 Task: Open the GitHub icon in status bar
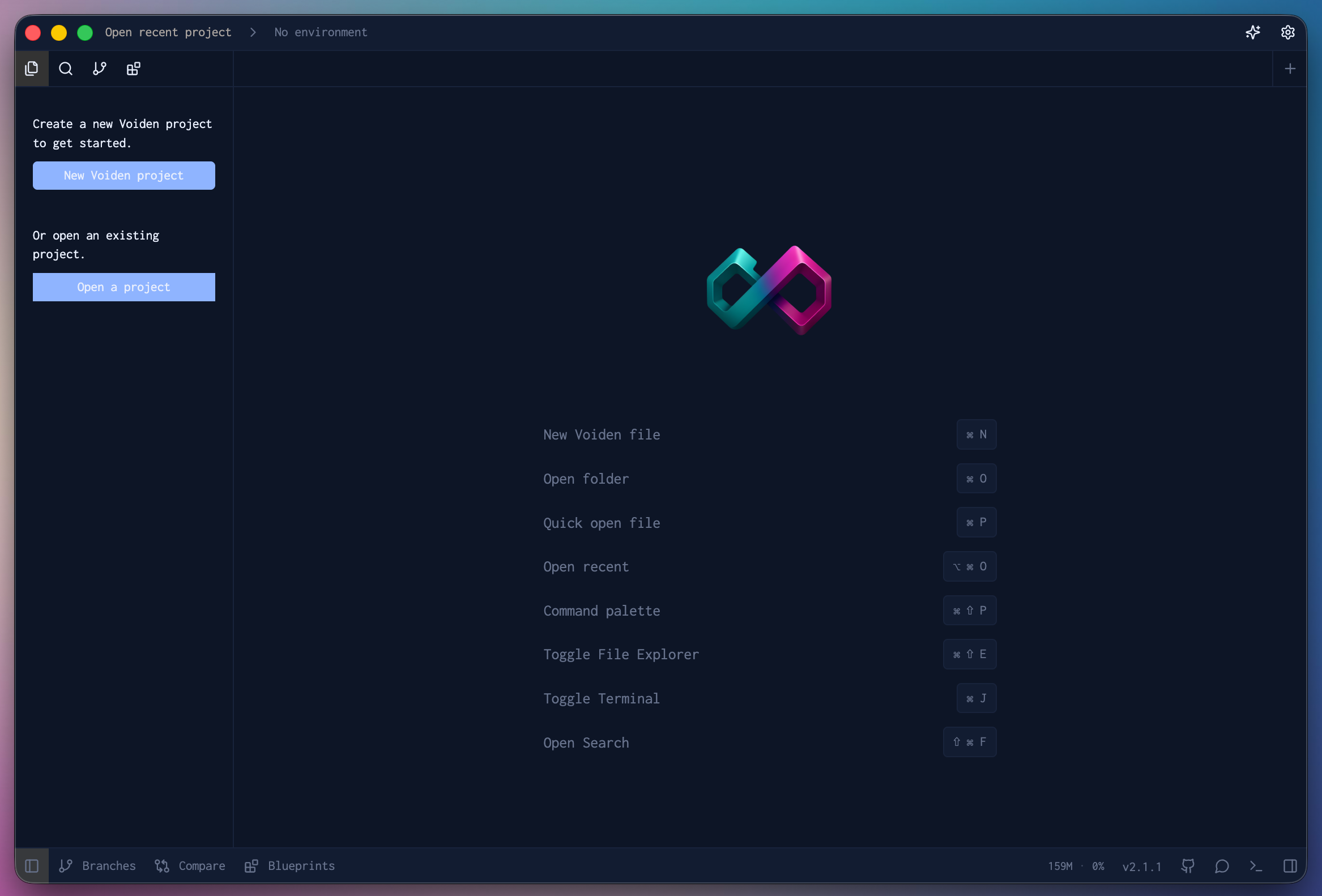tap(1188, 866)
